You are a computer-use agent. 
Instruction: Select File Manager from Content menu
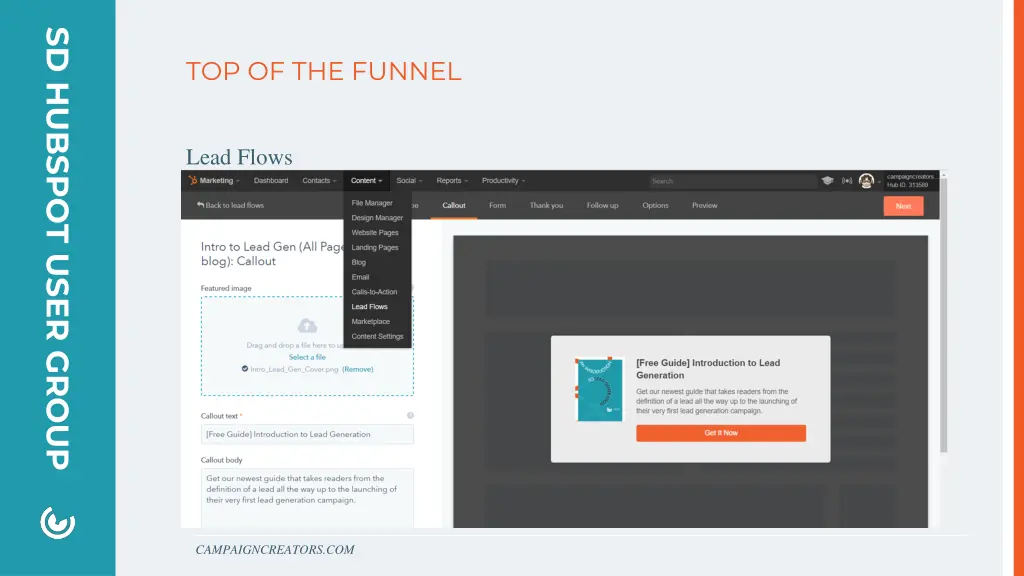(372, 203)
